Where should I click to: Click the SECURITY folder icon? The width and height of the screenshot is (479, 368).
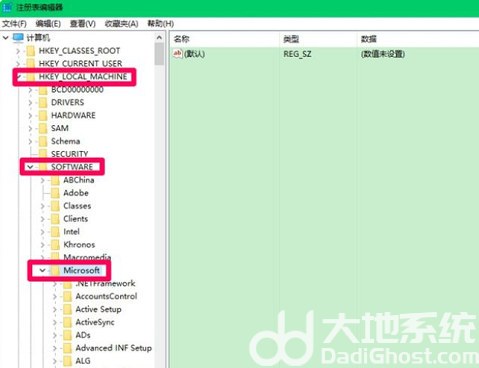tap(43, 154)
